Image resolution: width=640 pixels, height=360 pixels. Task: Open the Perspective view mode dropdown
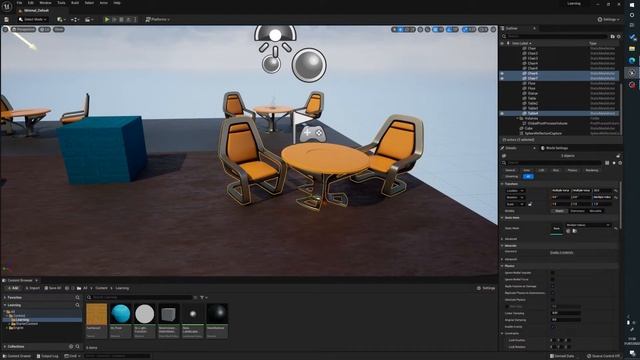coord(24,29)
